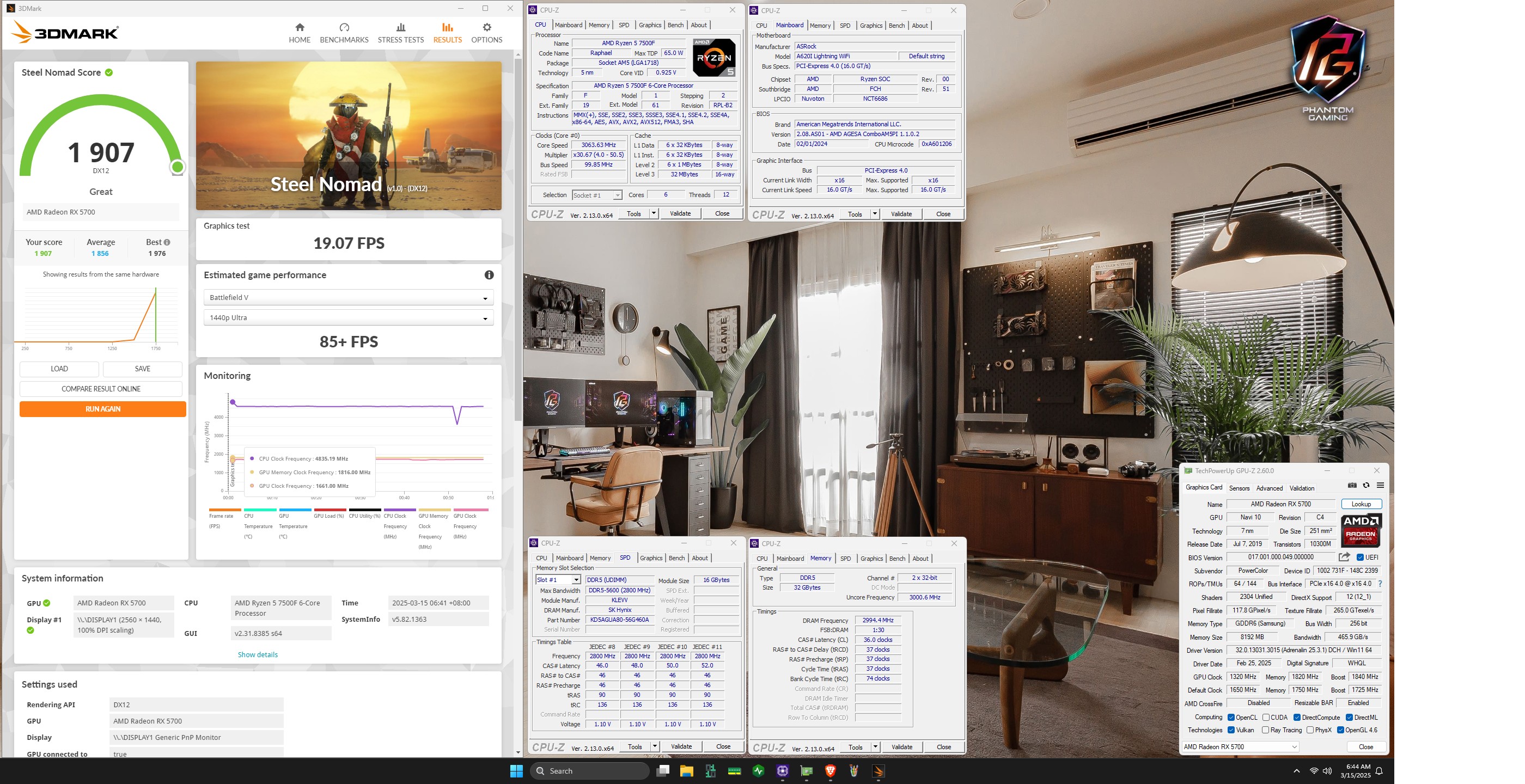Toggle the UEFI checkbox in GPU-Z
The width and height of the screenshot is (1525, 784).
coord(1360,557)
